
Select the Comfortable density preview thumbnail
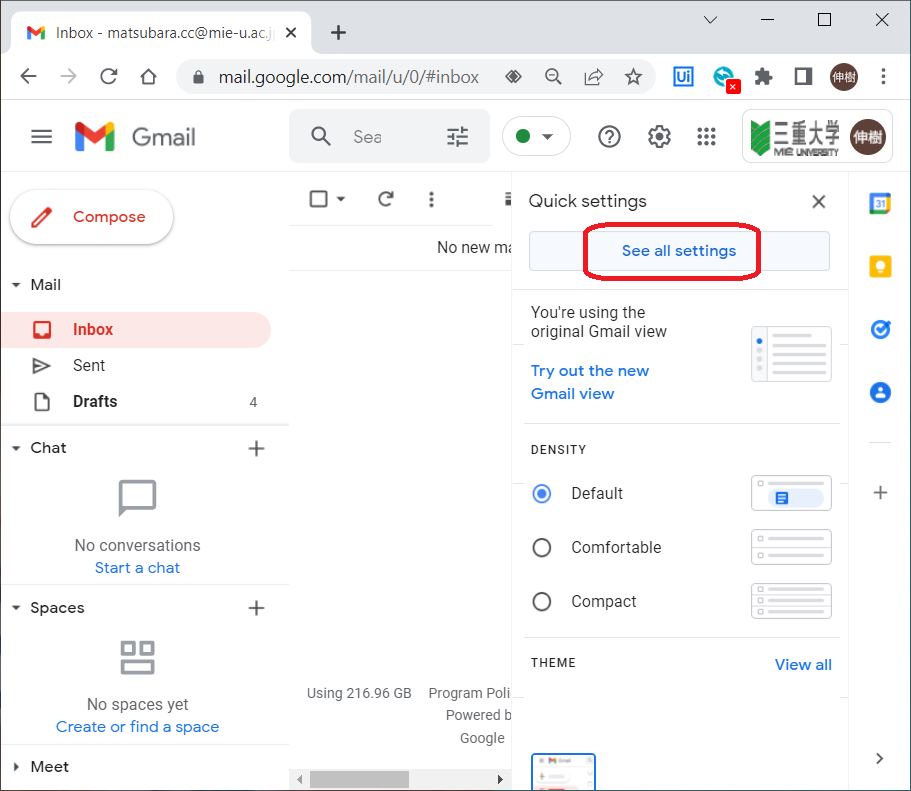[791, 547]
